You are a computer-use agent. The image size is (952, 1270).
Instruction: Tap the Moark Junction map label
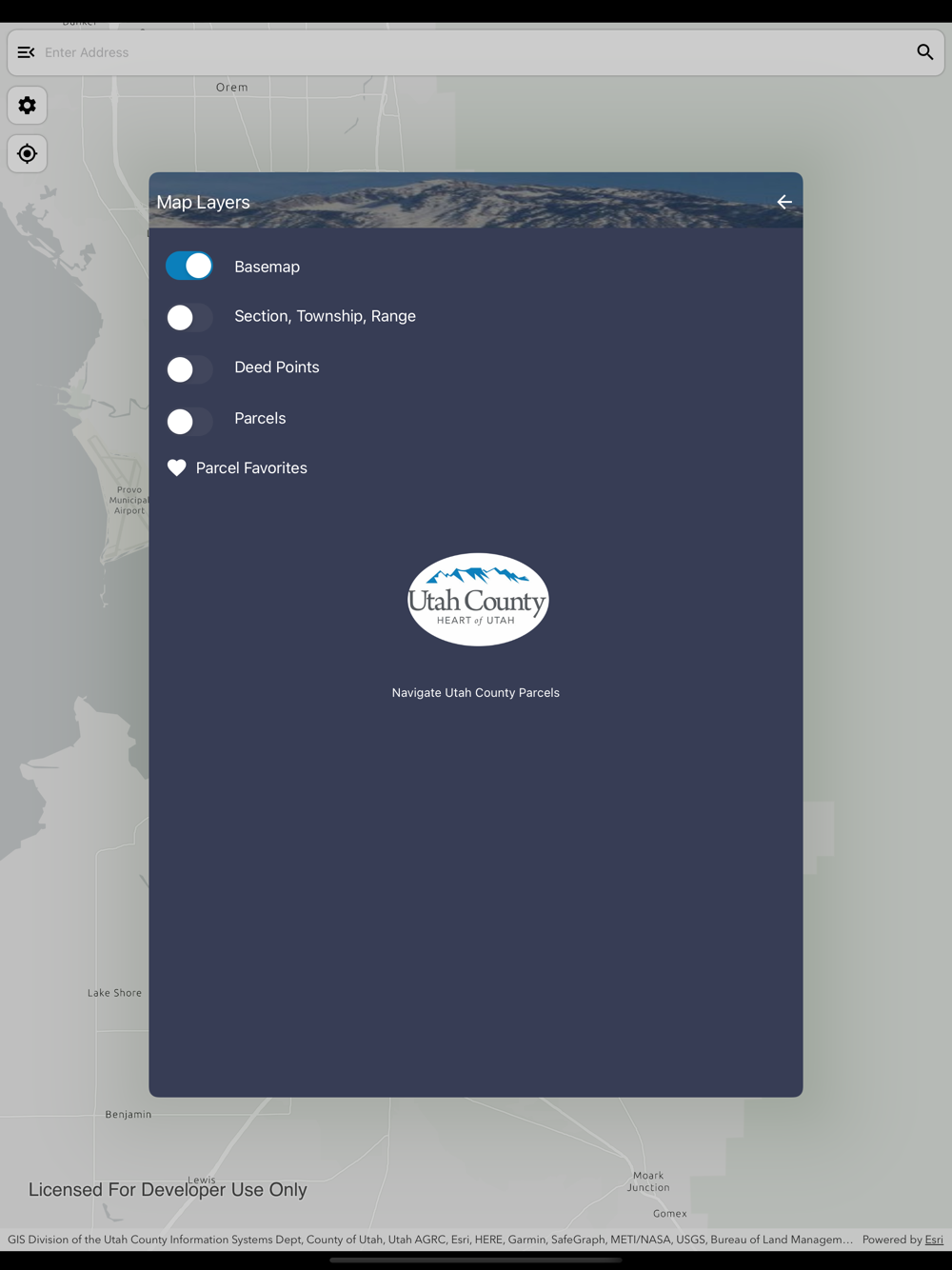pyautogui.click(x=648, y=1181)
